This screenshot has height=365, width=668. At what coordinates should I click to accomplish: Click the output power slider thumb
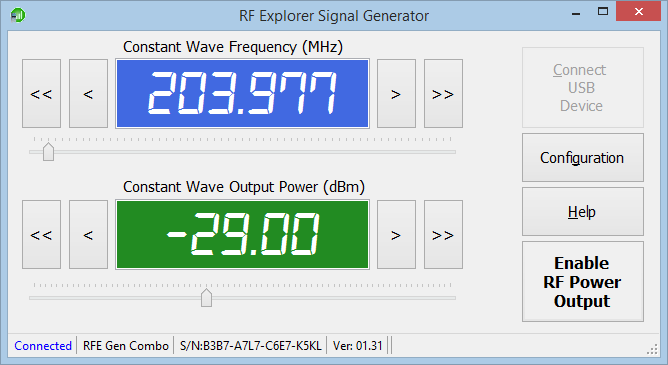[207, 298]
